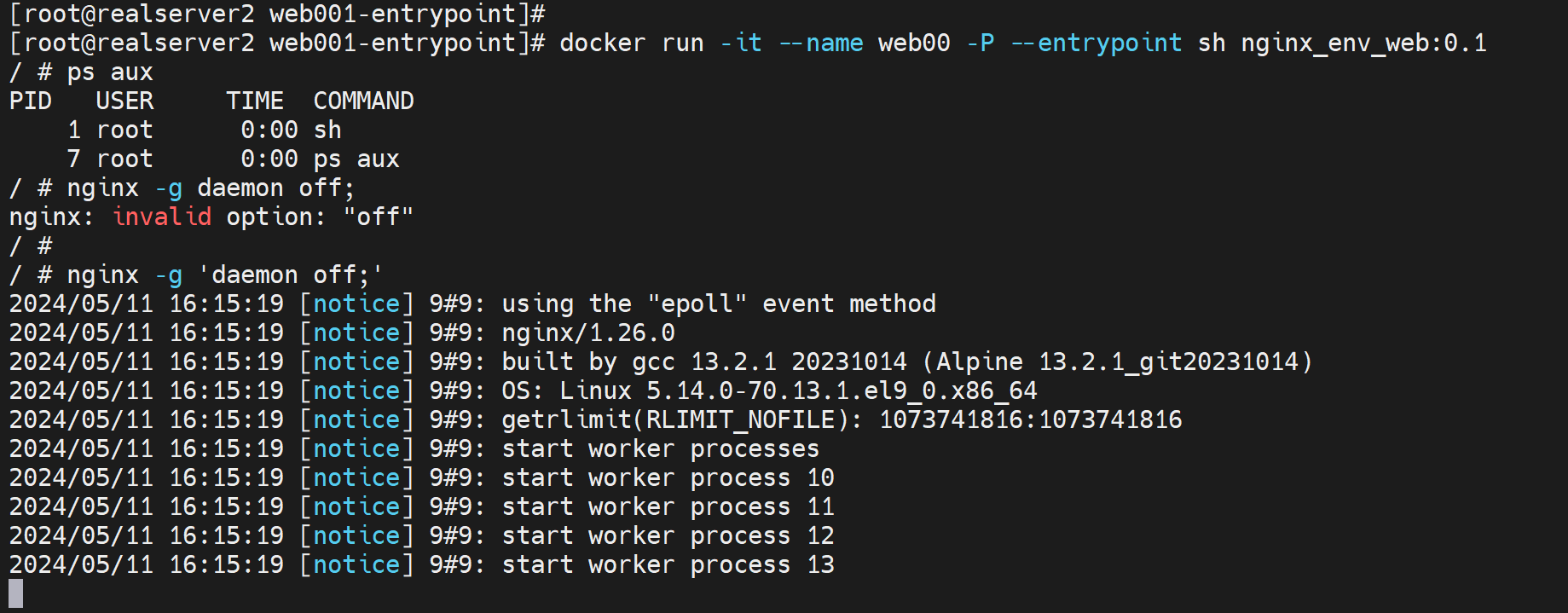Click the nginx_env_web:0.1 image name
The width and height of the screenshot is (1568, 613).
[1363, 43]
